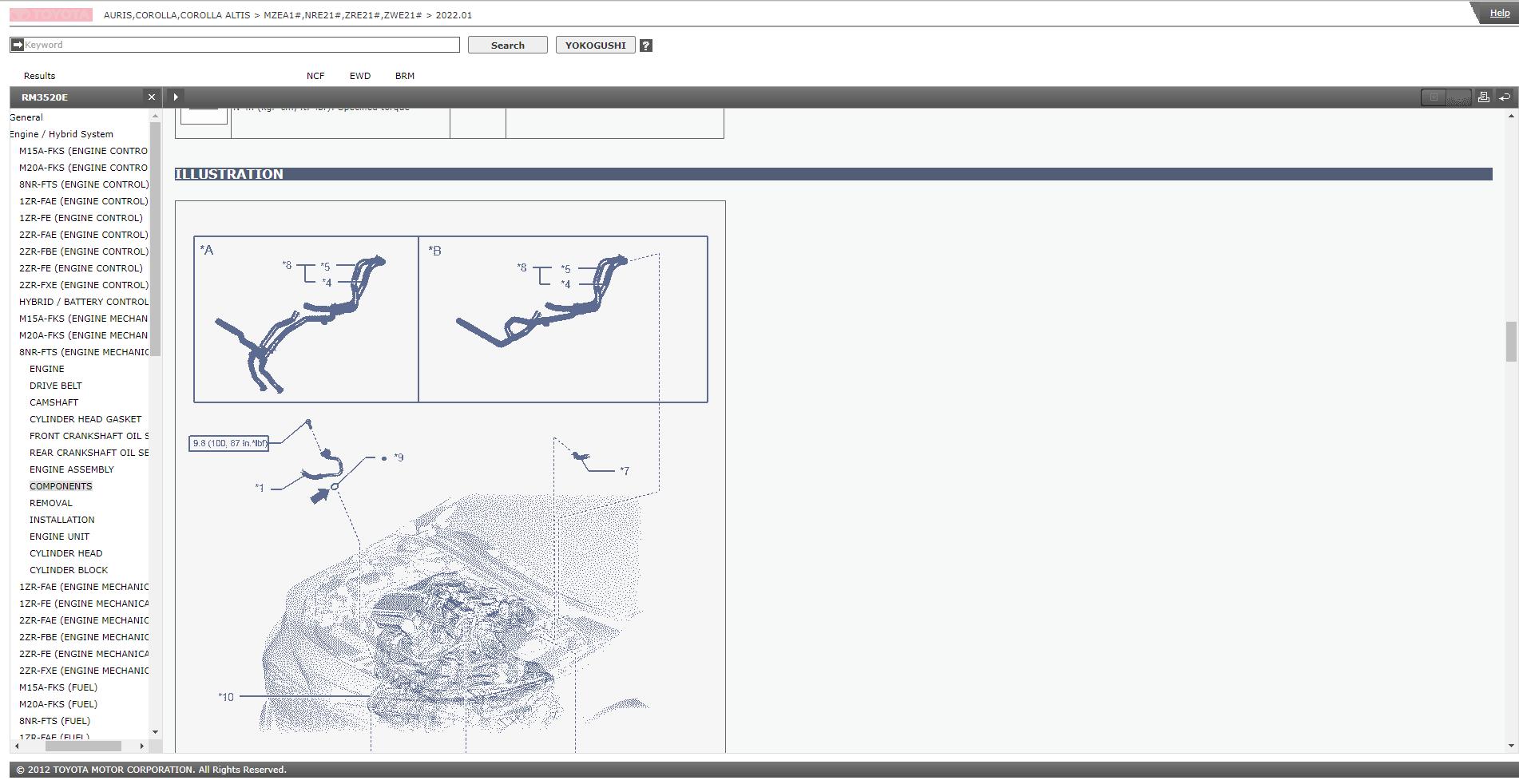Viewport: 1519px width, 784px height.
Task: Open HYBRID / BATTERY CONTROL tree item
Action: (83, 302)
